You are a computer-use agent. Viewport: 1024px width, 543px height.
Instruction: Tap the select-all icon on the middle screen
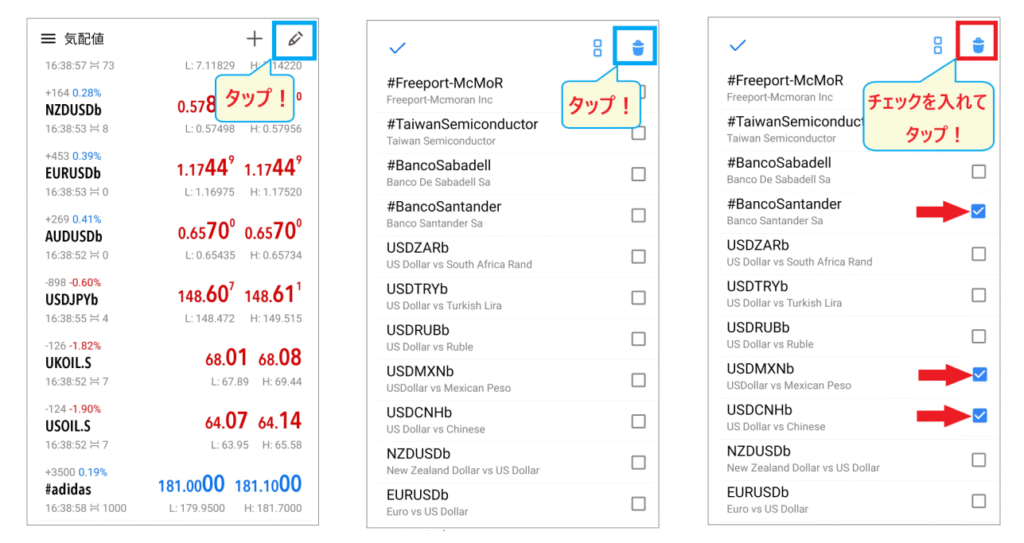tap(597, 47)
